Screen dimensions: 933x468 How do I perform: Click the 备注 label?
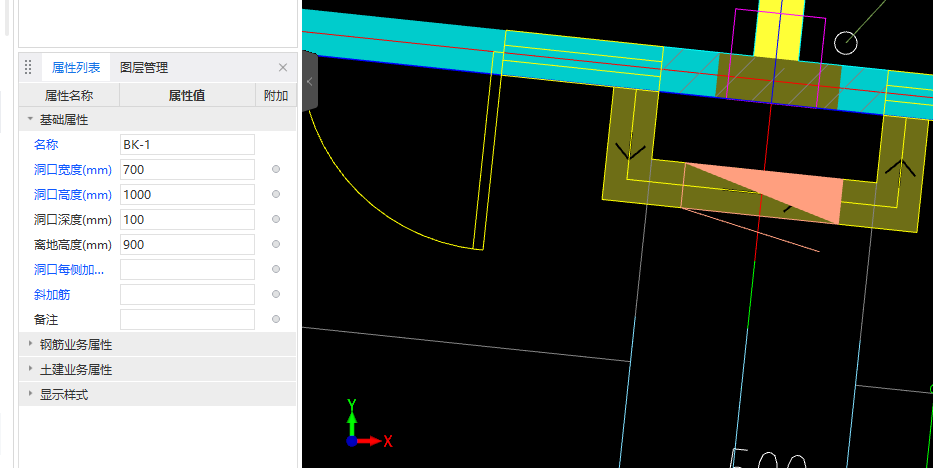46,319
